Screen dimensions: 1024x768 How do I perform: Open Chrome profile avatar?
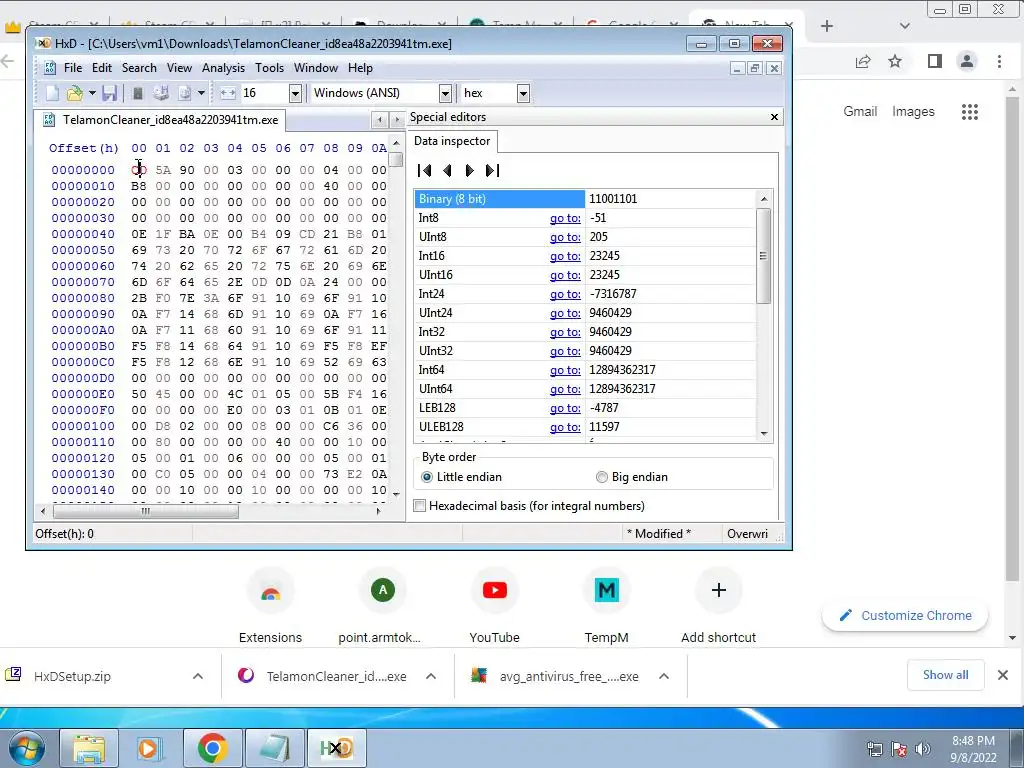click(x=967, y=61)
